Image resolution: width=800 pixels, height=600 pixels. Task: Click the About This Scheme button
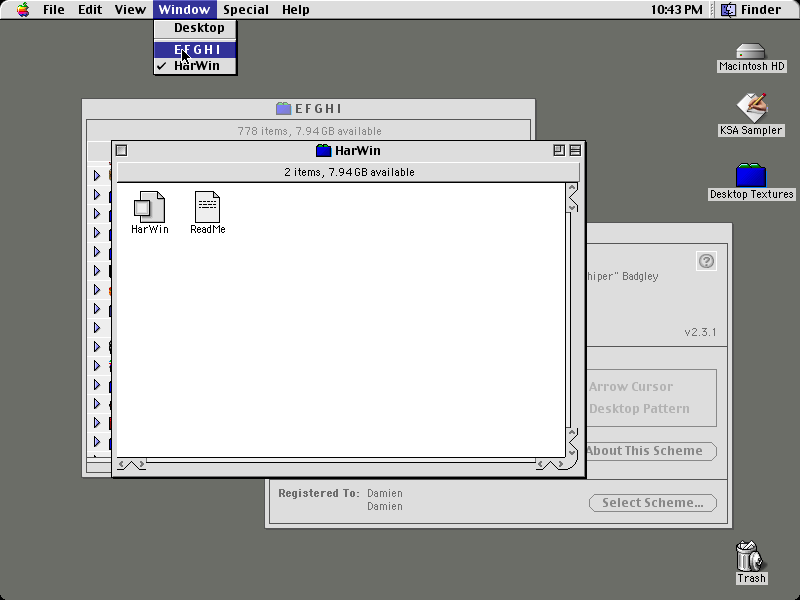point(651,451)
